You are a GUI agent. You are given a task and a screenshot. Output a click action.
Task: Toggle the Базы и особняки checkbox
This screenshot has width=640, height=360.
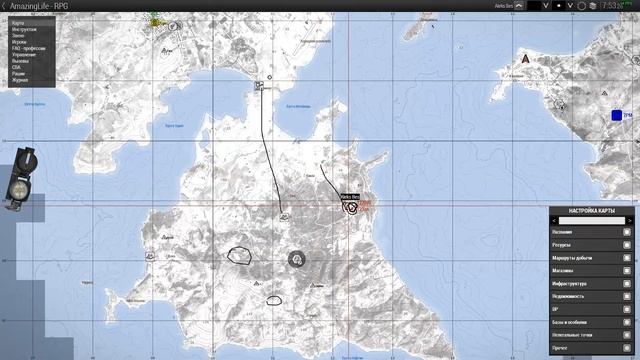(627, 322)
